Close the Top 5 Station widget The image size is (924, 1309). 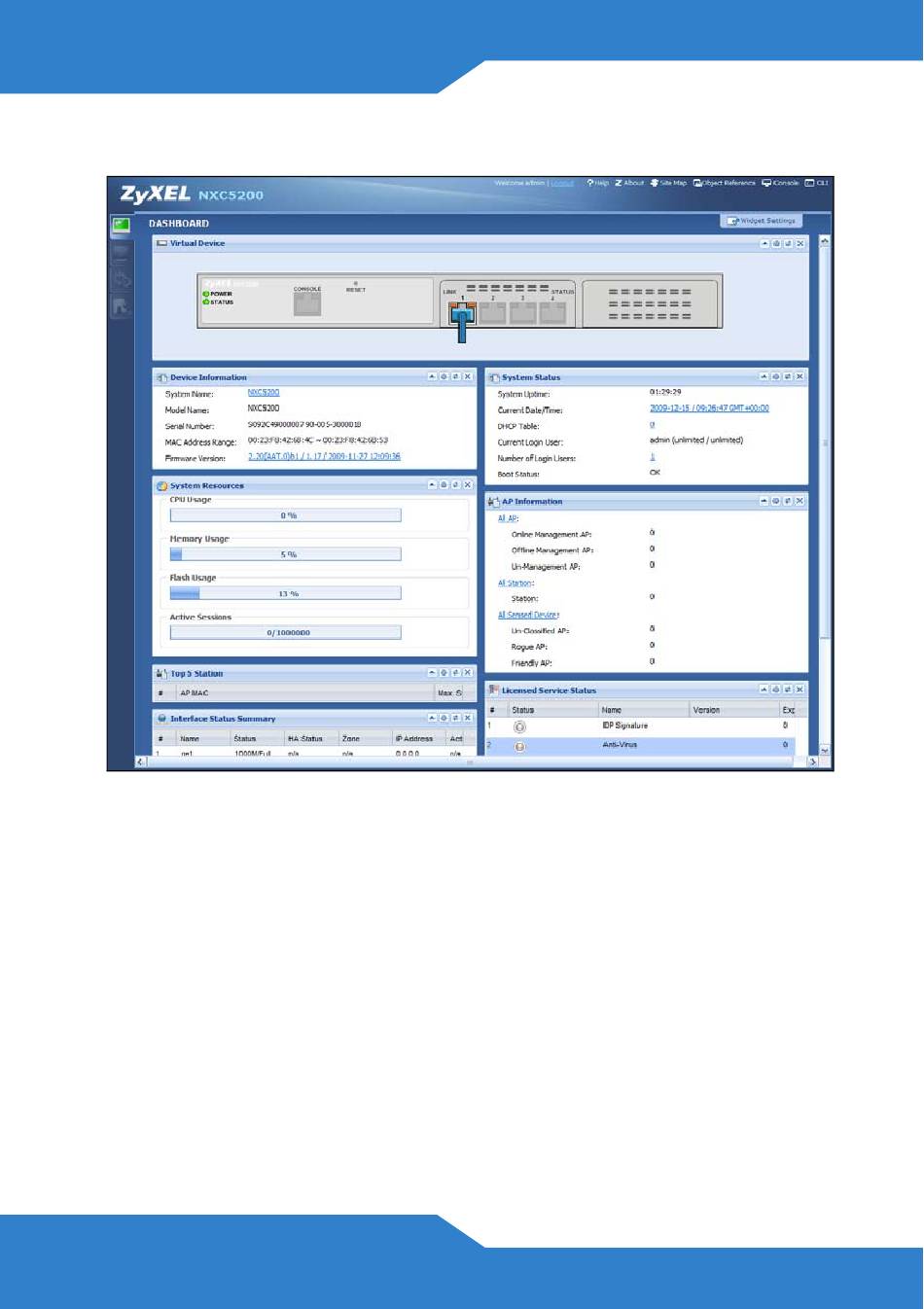[x=468, y=673]
